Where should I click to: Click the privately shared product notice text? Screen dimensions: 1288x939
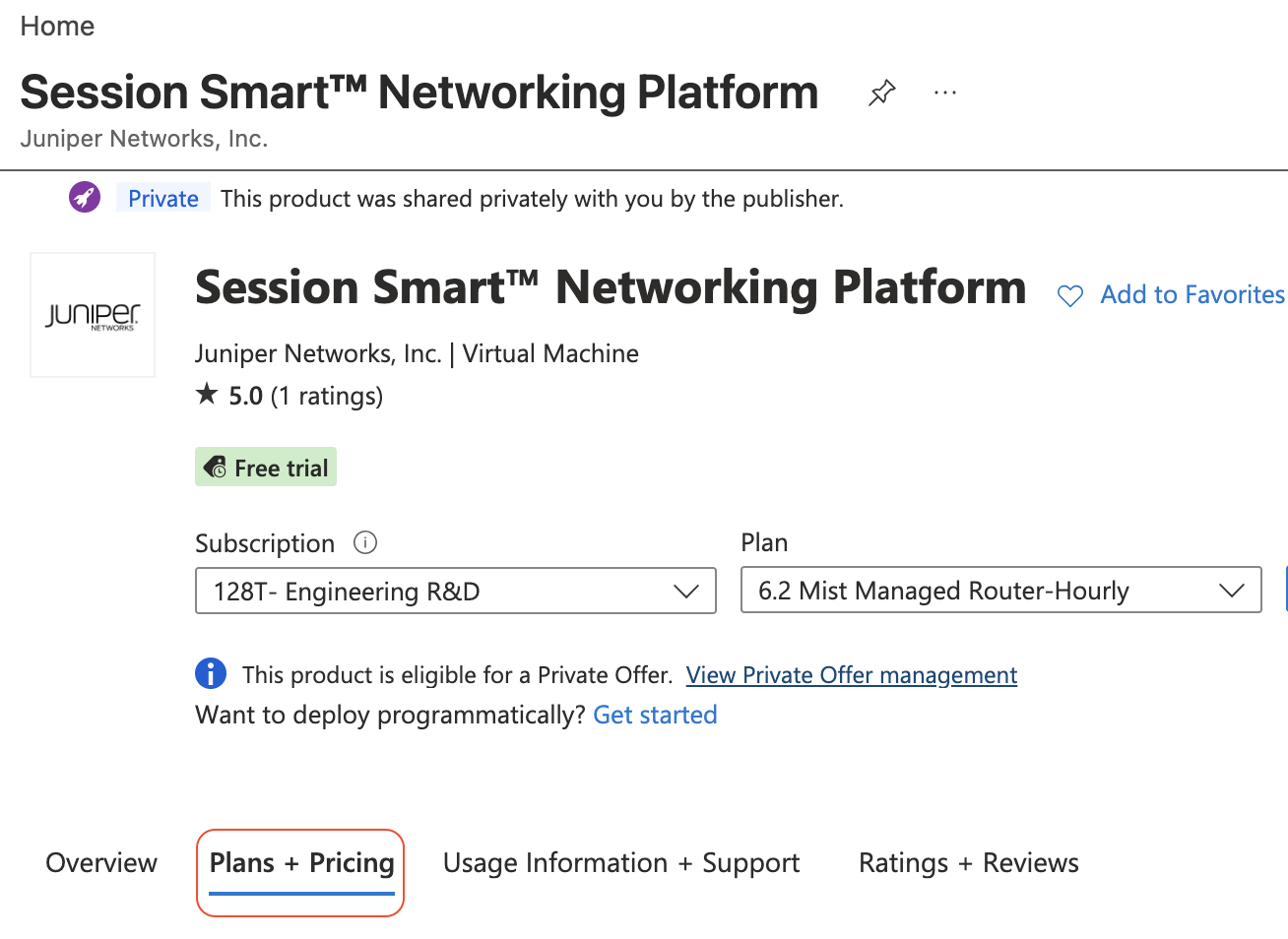(x=532, y=199)
